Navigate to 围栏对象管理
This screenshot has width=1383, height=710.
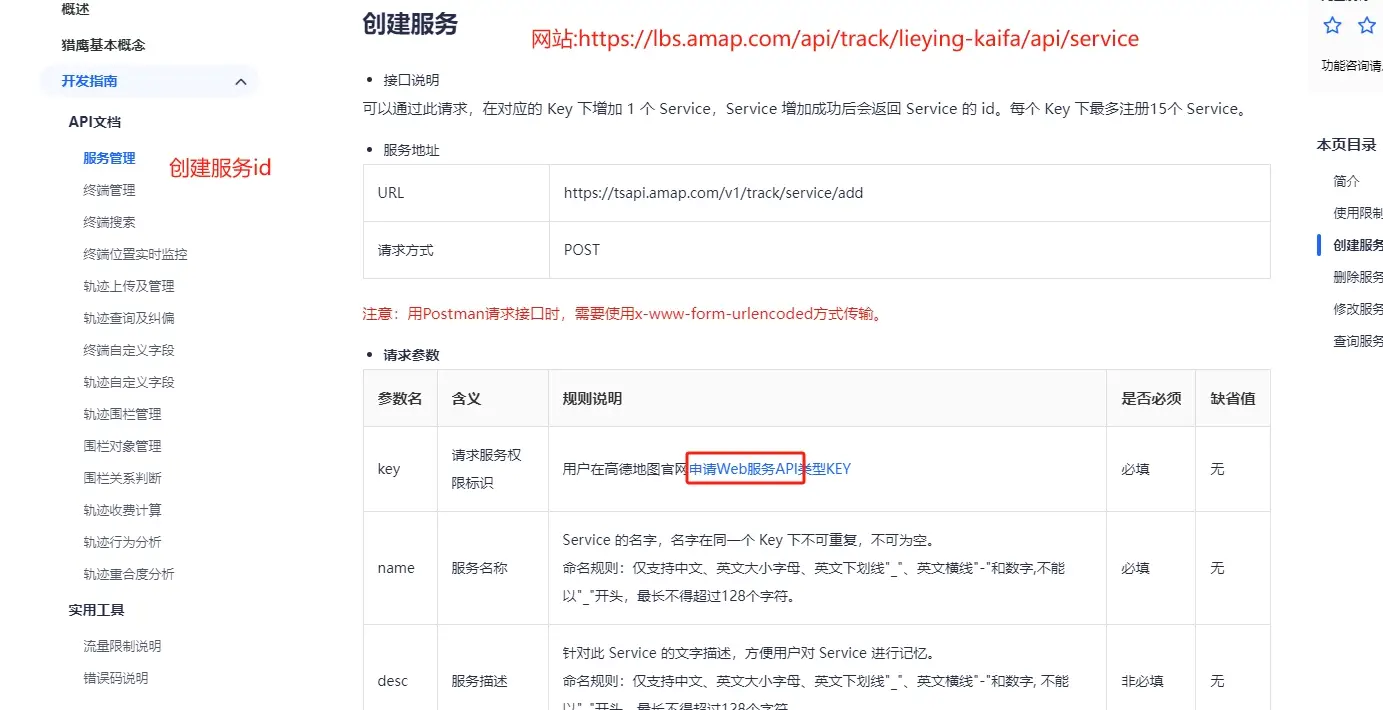122,446
